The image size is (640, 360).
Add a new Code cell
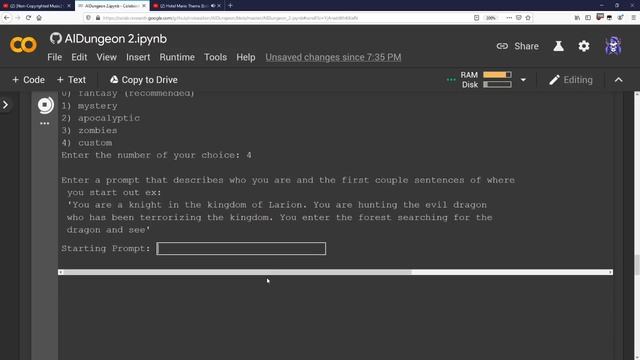click(x=28, y=80)
